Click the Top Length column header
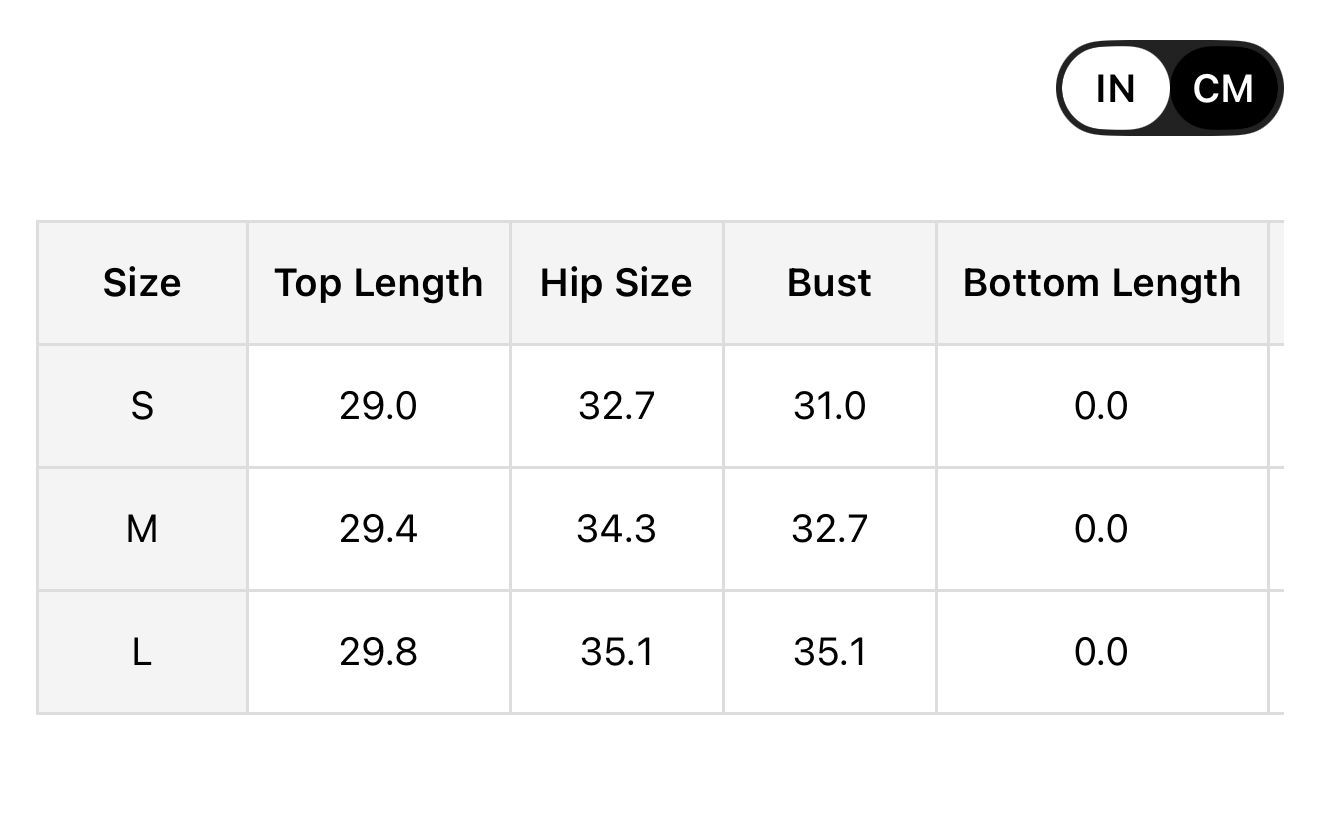Image resolution: width=1318 pixels, height=813 pixels. (x=379, y=283)
